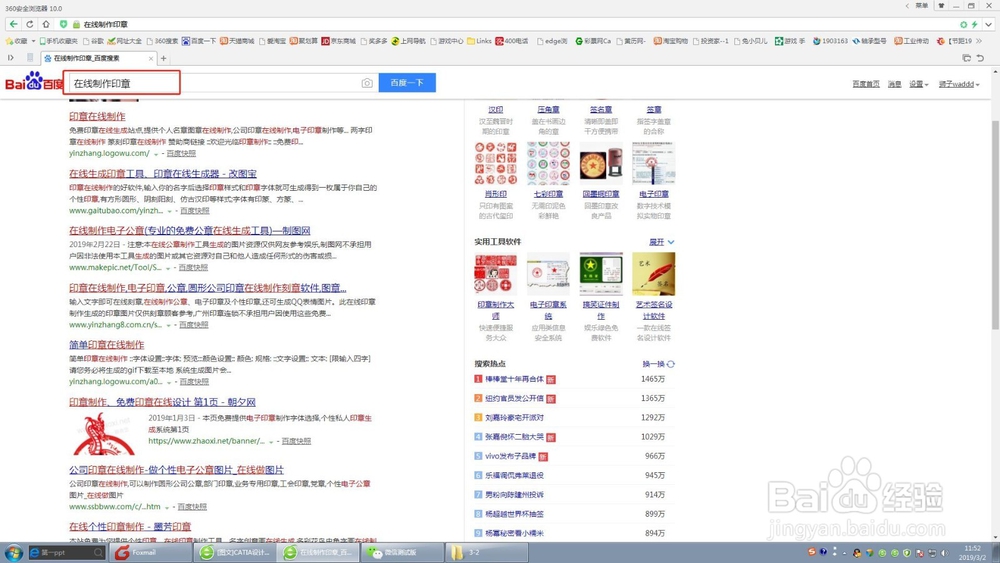Viewport: 1000px width, 563px height.
Task: Show more bookmarks with the double chevron
Action: tap(981, 41)
